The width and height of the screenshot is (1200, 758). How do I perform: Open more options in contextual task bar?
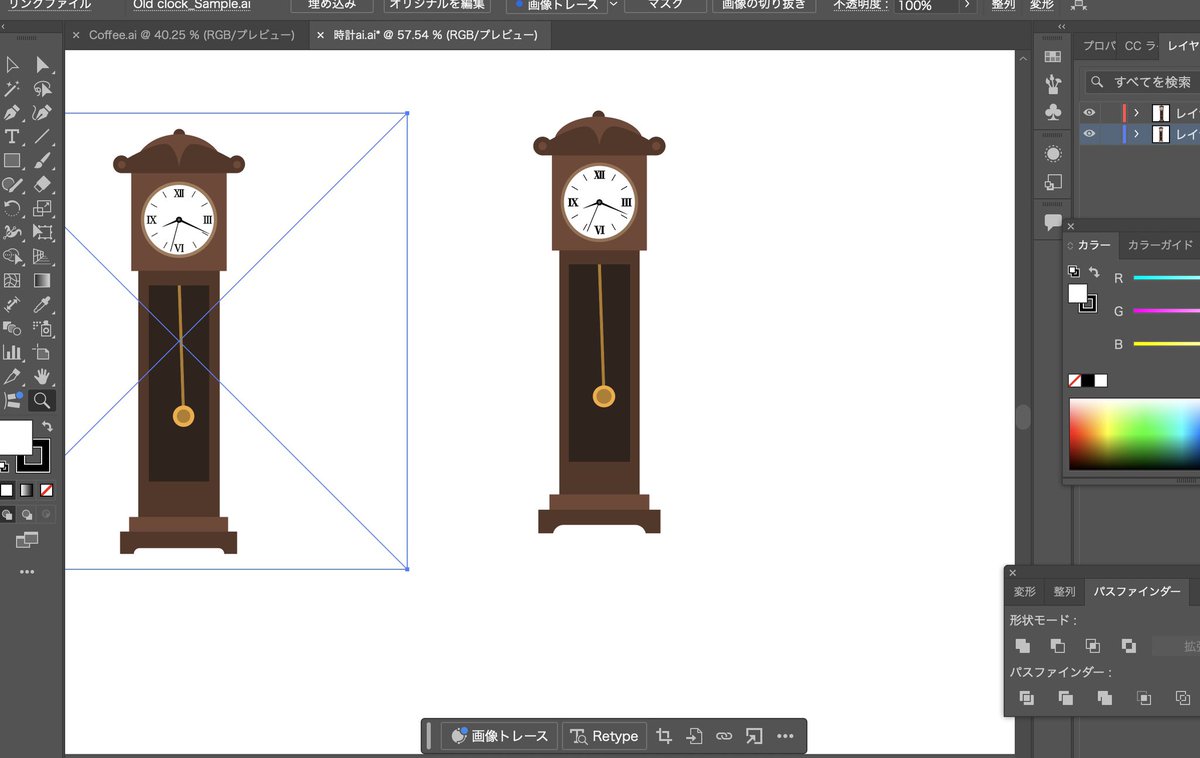click(785, 736)
